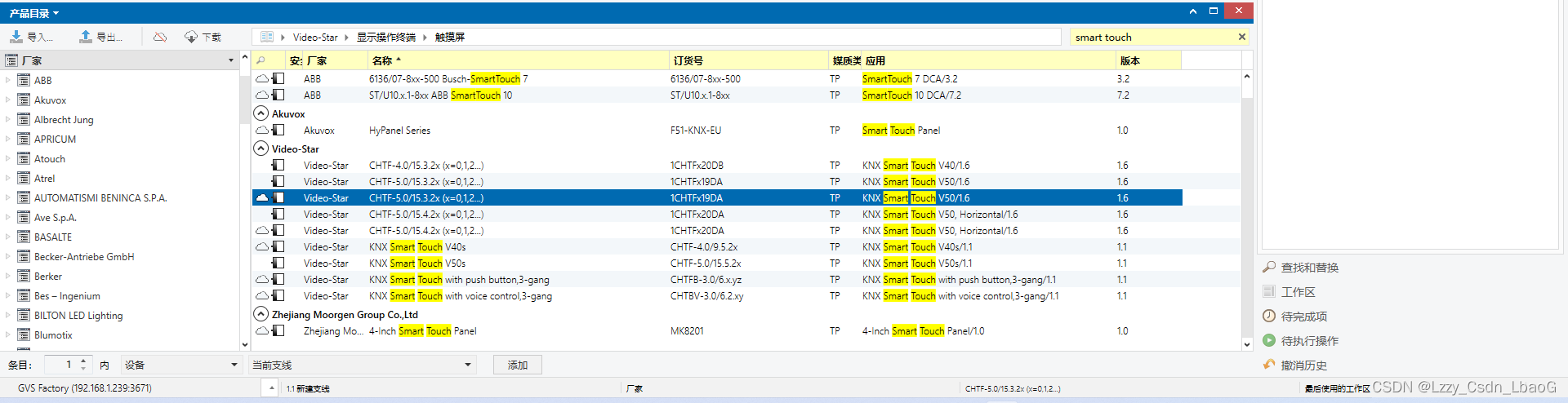The width and height of the screenshot is (1568, 403).
Task: Click the APRICUM manufacturer list icon
Action: [24, 139]
